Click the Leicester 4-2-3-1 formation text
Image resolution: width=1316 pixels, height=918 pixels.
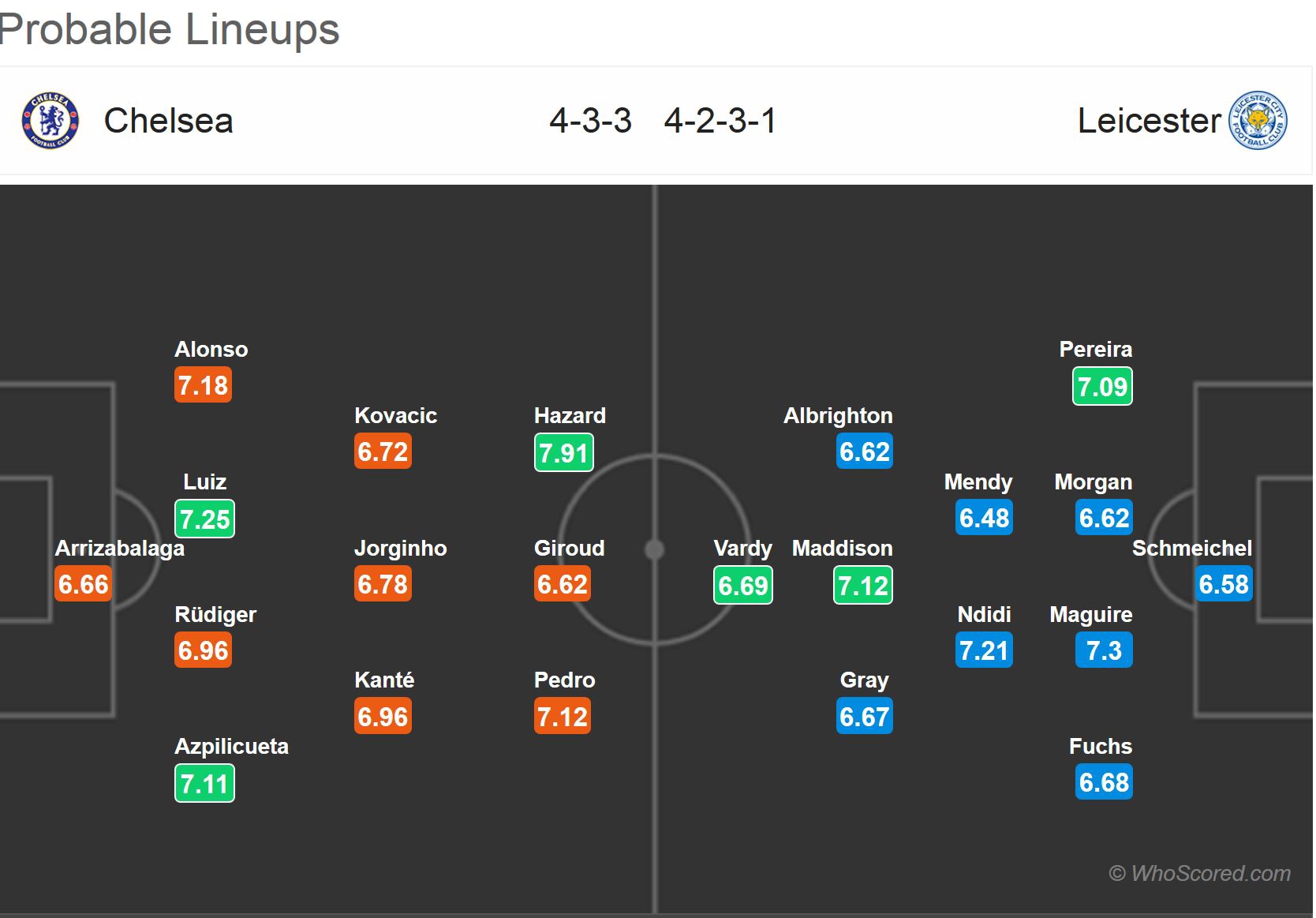pos(720,121)
